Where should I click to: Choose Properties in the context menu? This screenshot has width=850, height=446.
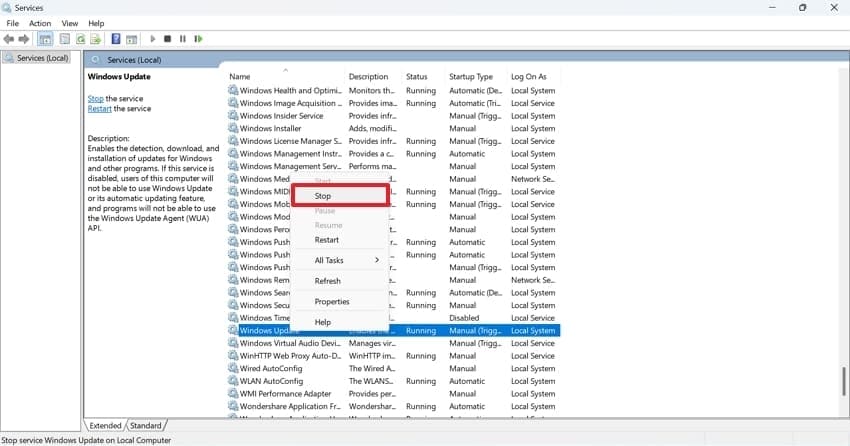point(340,301)
